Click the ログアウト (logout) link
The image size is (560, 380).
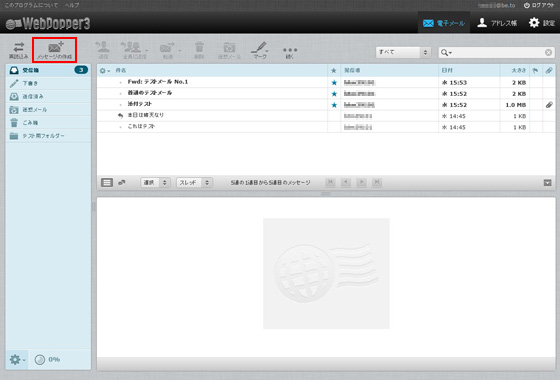pyautogui.click(x=539, y=5)
